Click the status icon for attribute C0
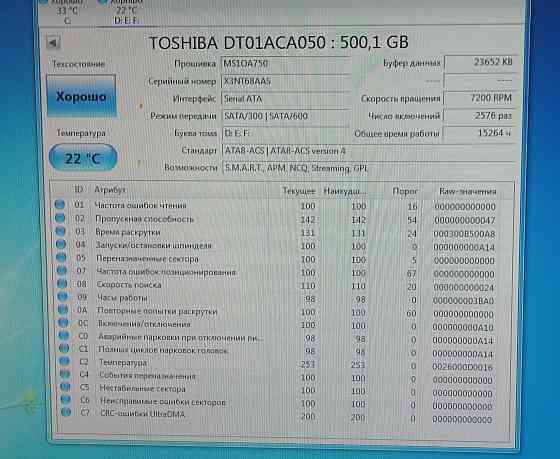Viewport: 560px width, 459px height. click(x=64, y=335)
